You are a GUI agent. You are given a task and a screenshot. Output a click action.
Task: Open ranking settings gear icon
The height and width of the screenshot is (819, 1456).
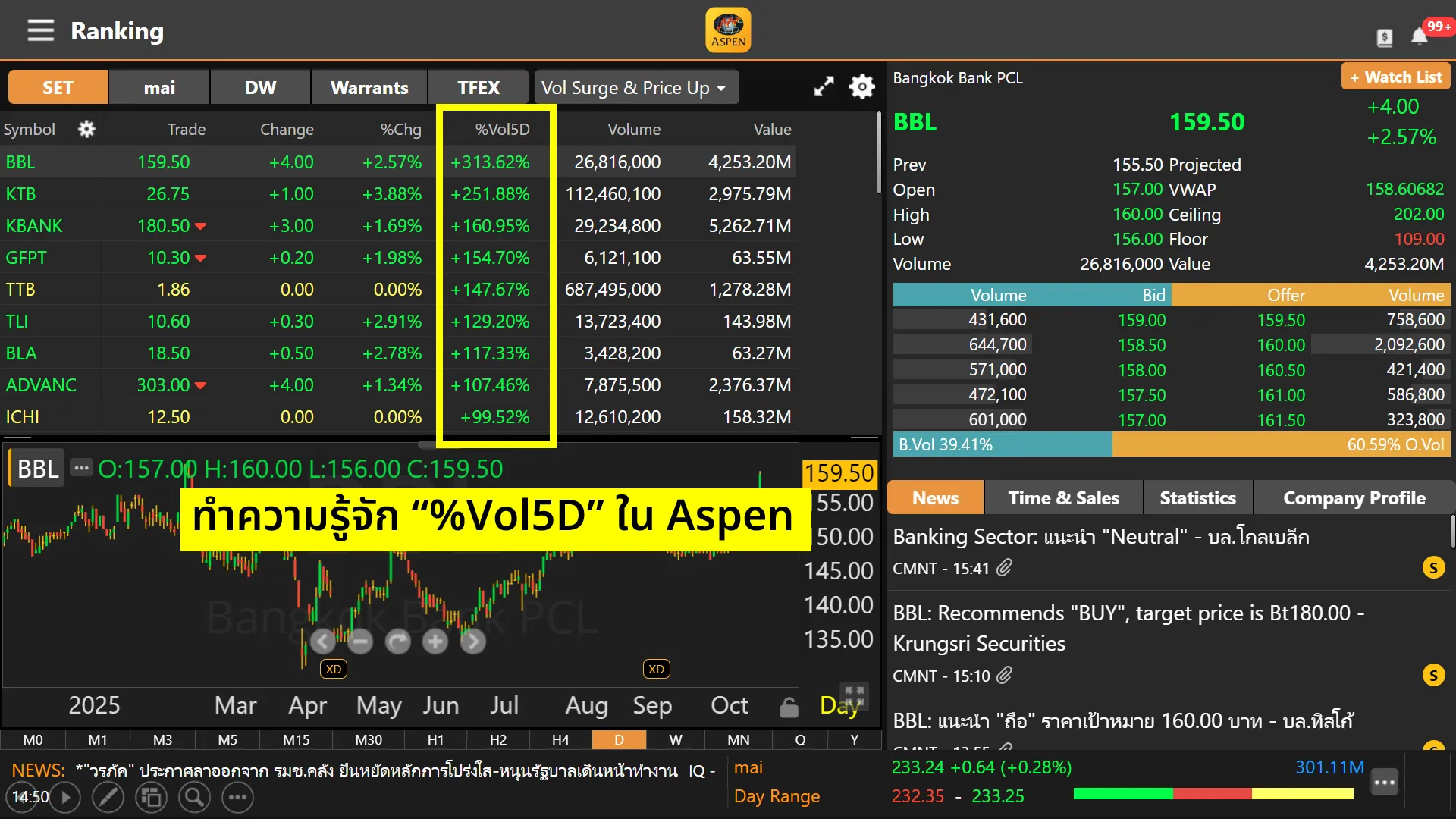tap(861, 86)
